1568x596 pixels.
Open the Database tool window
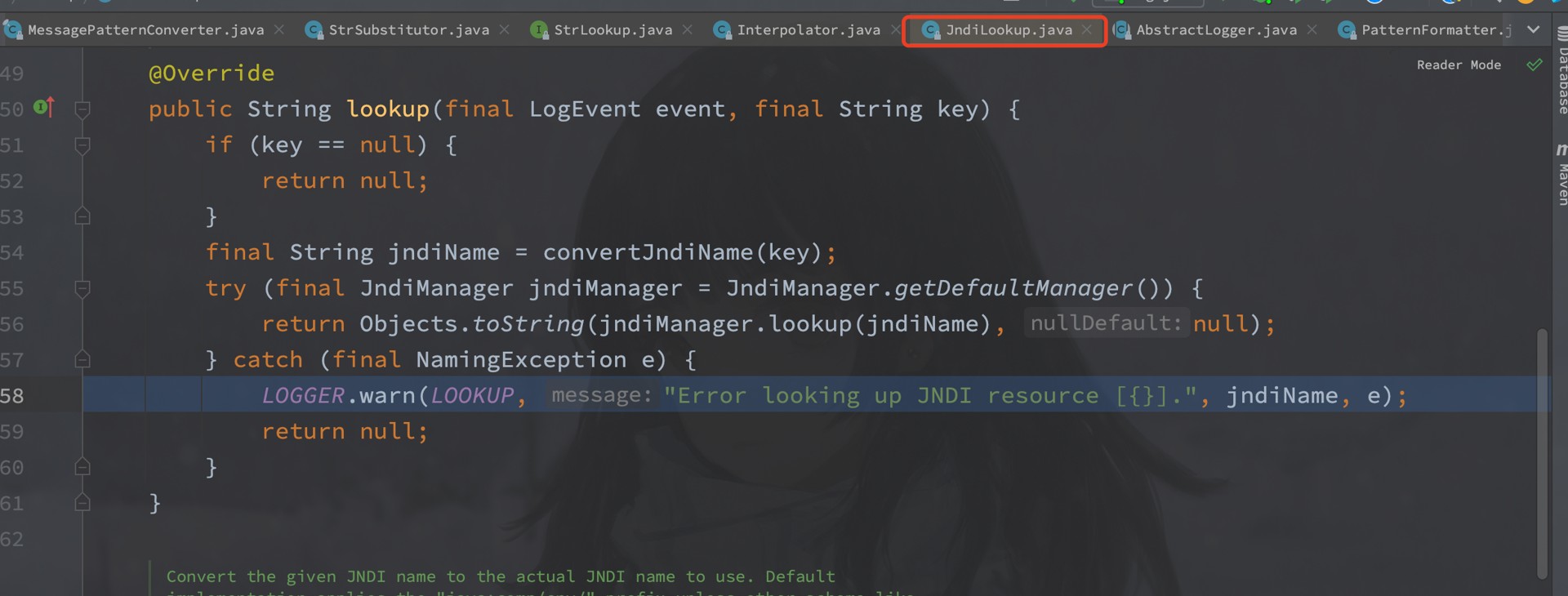(1561, 70)
